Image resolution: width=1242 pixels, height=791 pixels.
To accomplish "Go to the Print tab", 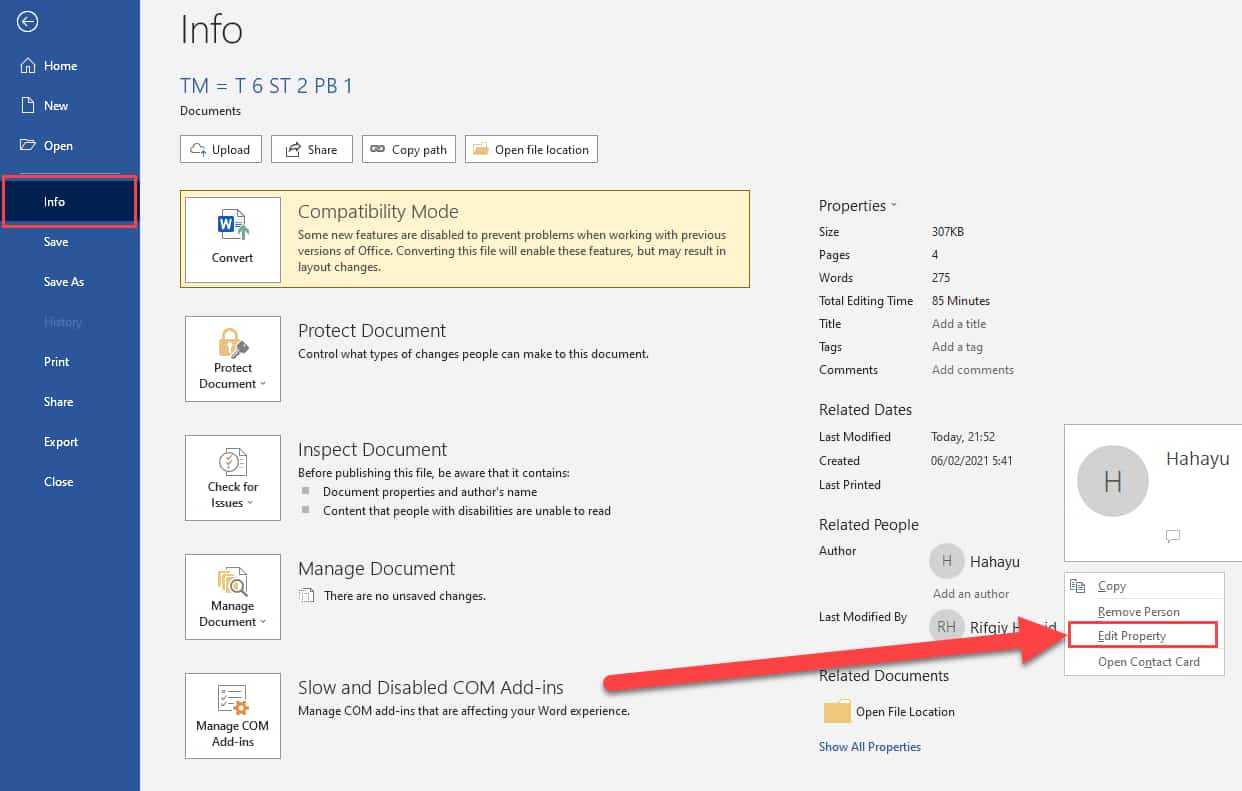I will coord(56,362).
